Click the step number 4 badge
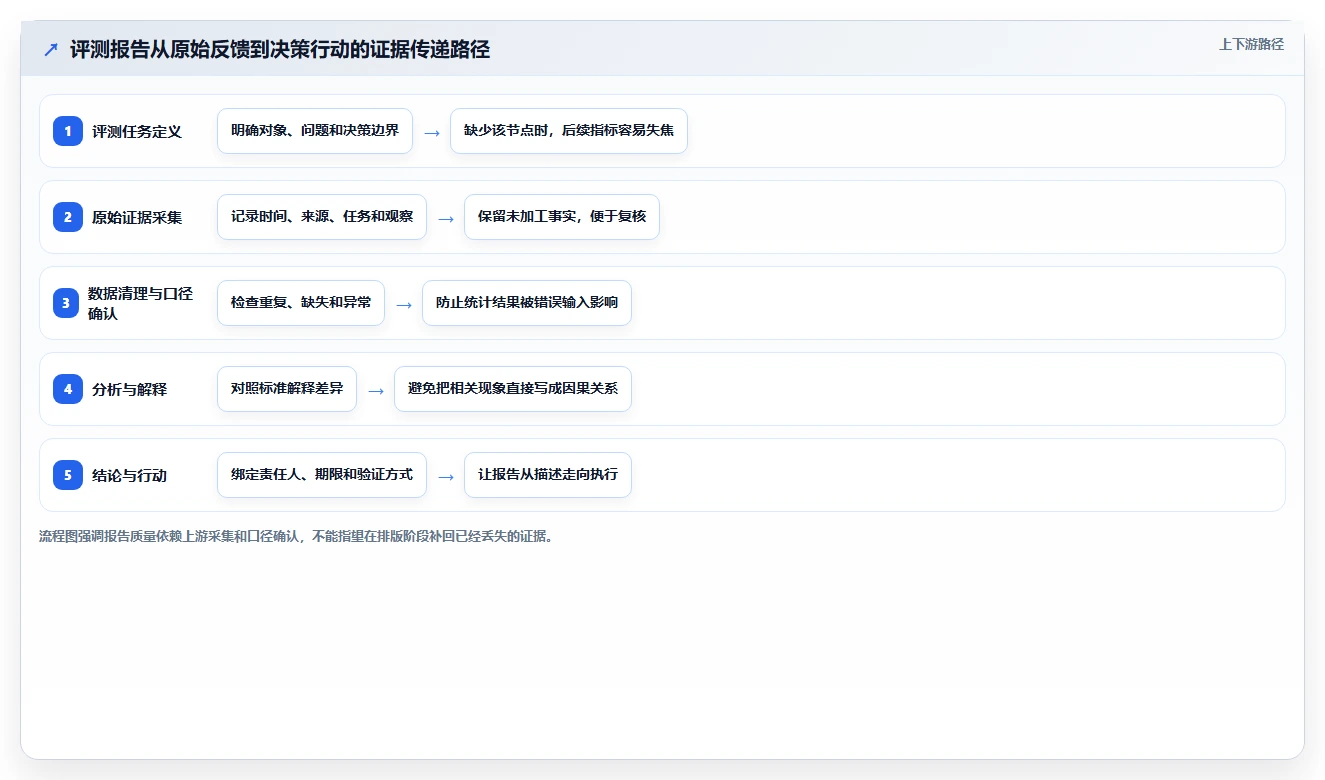Image resolution: width=1325 pixels, height=780 pixels. [68, 389]
